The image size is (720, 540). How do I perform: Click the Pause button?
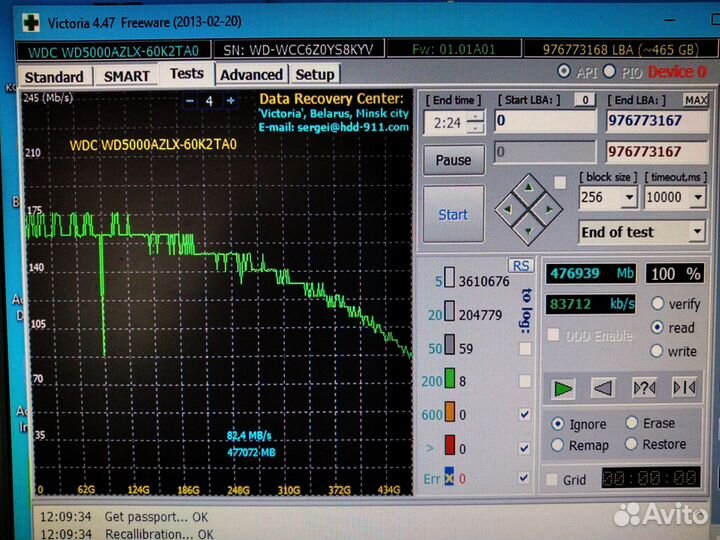pos(454,160)
